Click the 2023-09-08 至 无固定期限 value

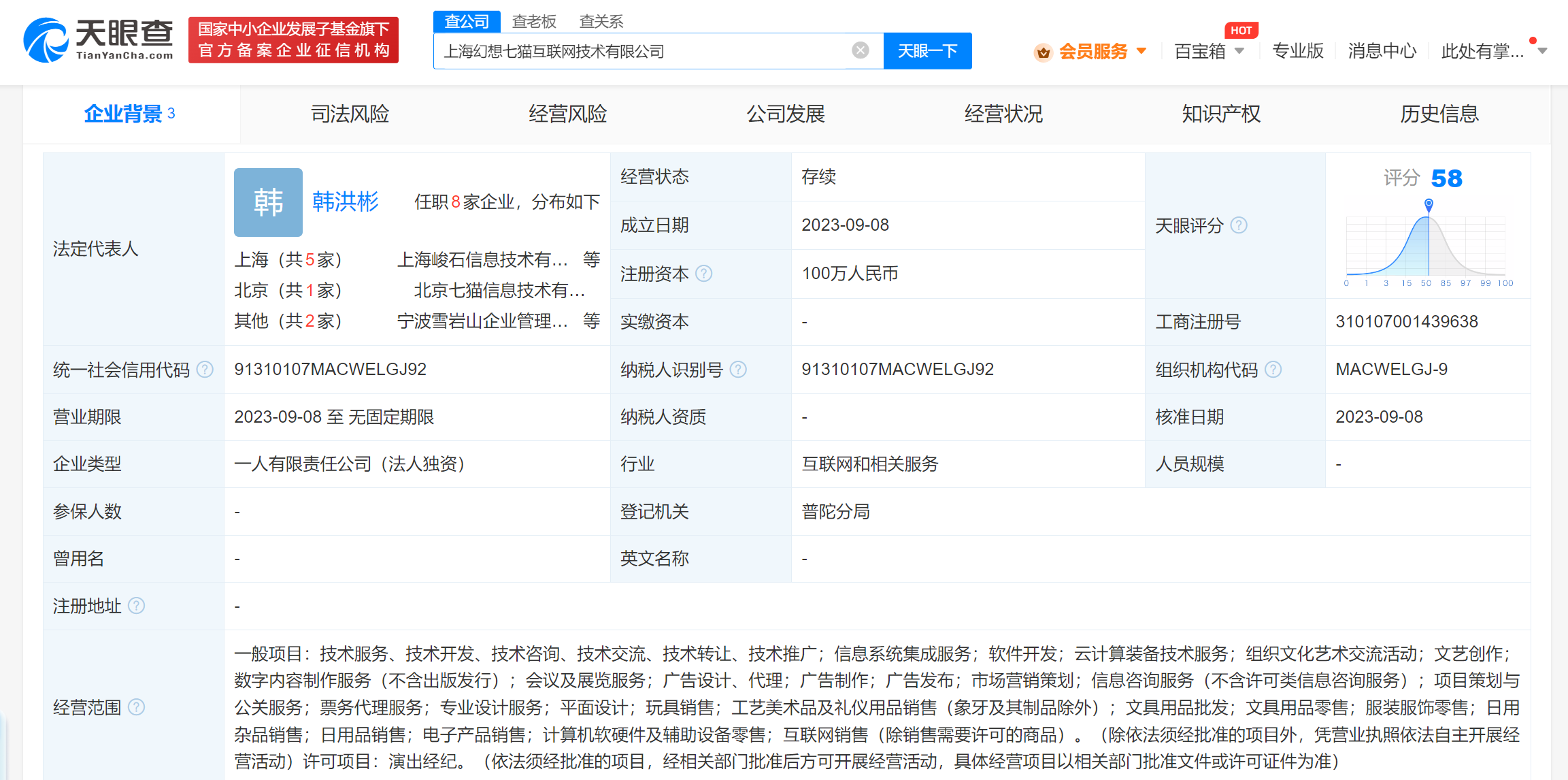(334, 417)
